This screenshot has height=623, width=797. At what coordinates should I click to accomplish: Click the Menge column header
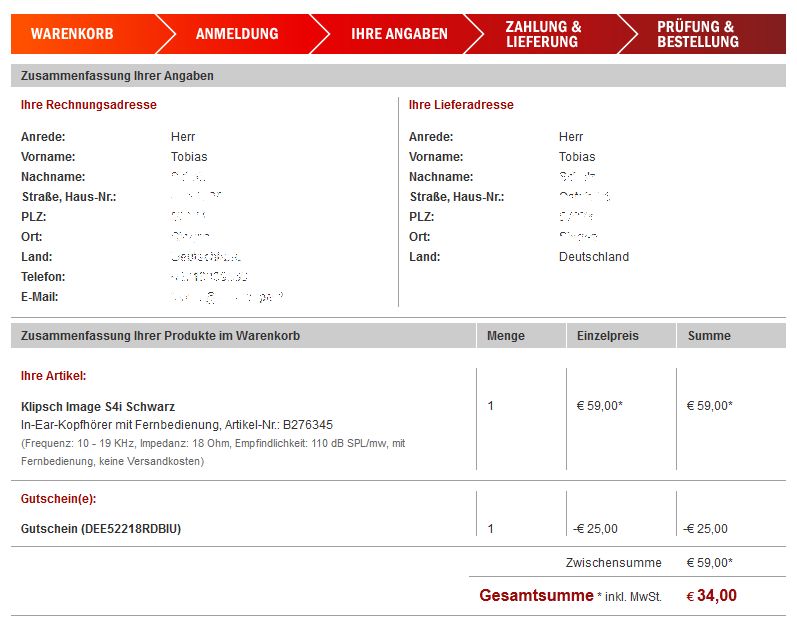505,336
